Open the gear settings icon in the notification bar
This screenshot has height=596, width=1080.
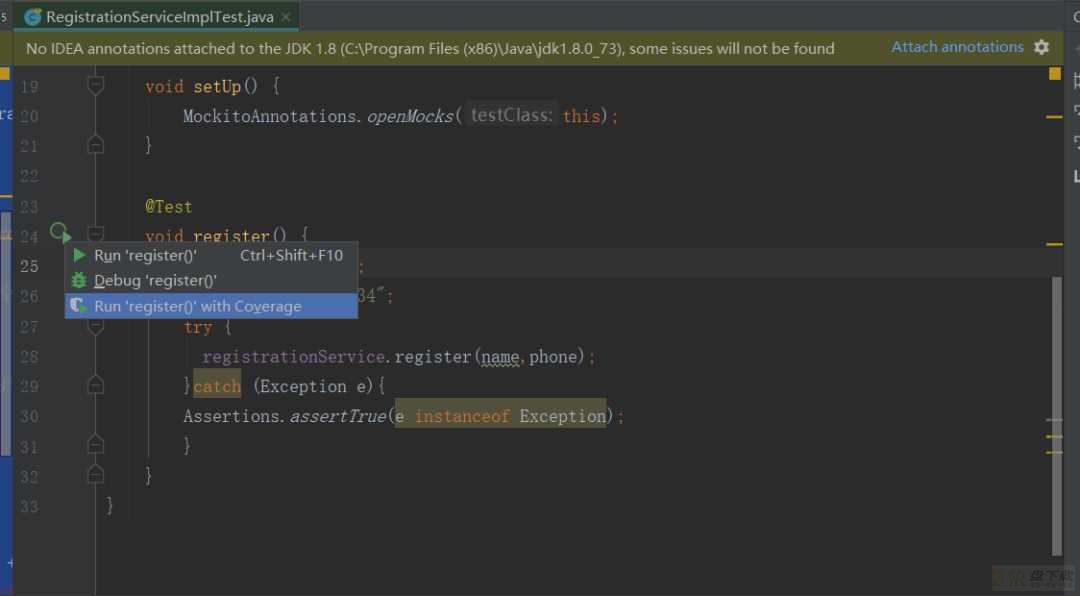pyautogui.click(x=1041, y=47)
